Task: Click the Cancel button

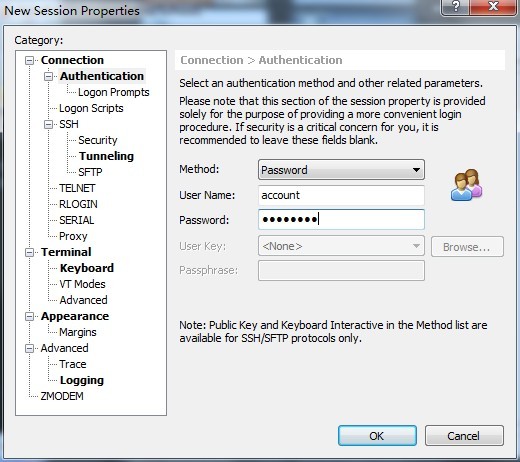Action: coord(464,436)
